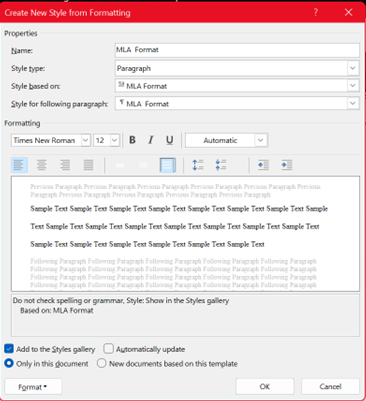The height and width of the screenshot is (401, 366).
Task: Set align right paragraph alignment
Action: pyautogui.click(x=65, y=165)
